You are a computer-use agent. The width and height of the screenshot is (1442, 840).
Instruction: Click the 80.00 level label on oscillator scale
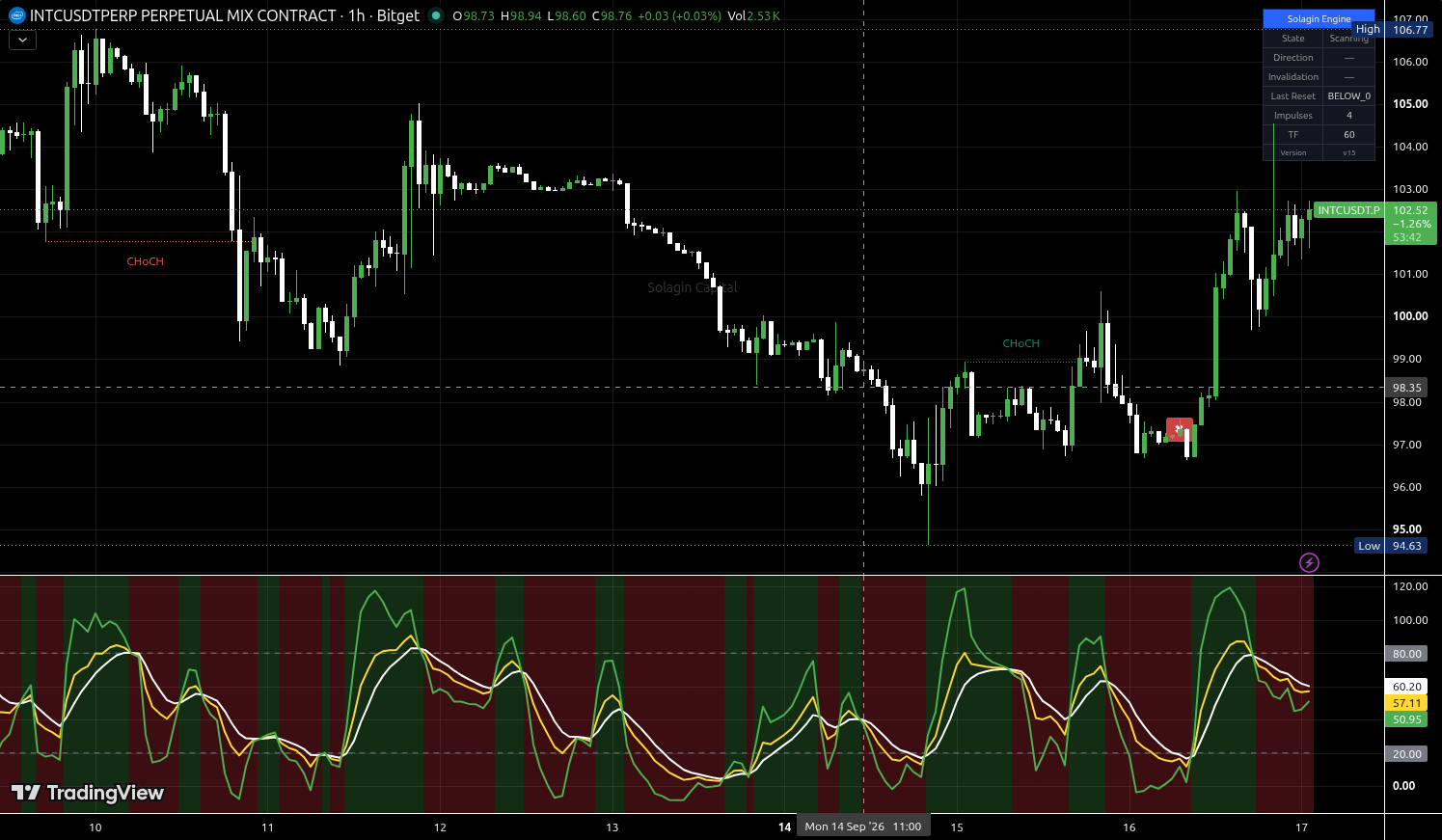pyautogui.click(x=1407, y=654)
